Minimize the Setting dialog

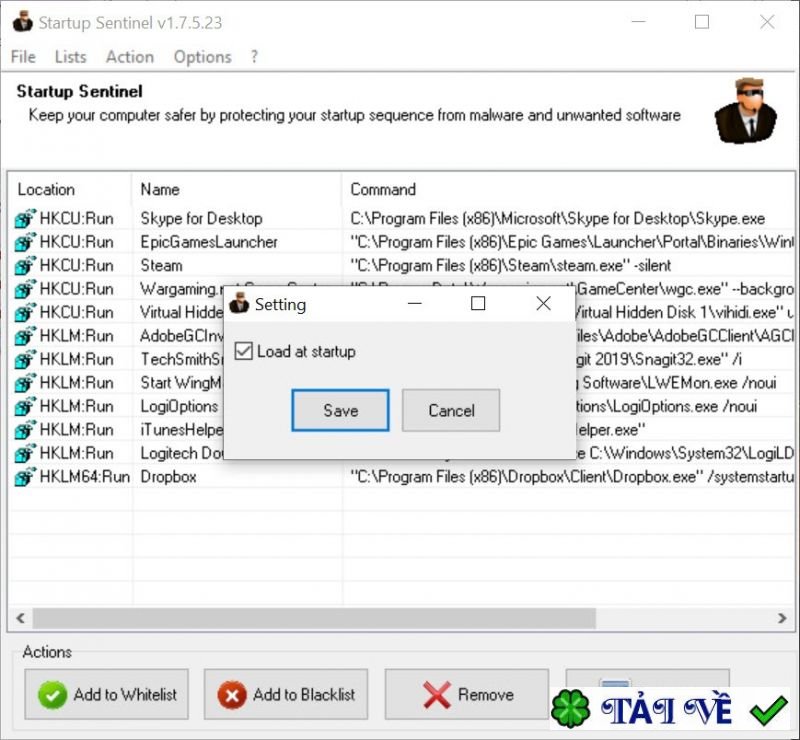(415, 303)
